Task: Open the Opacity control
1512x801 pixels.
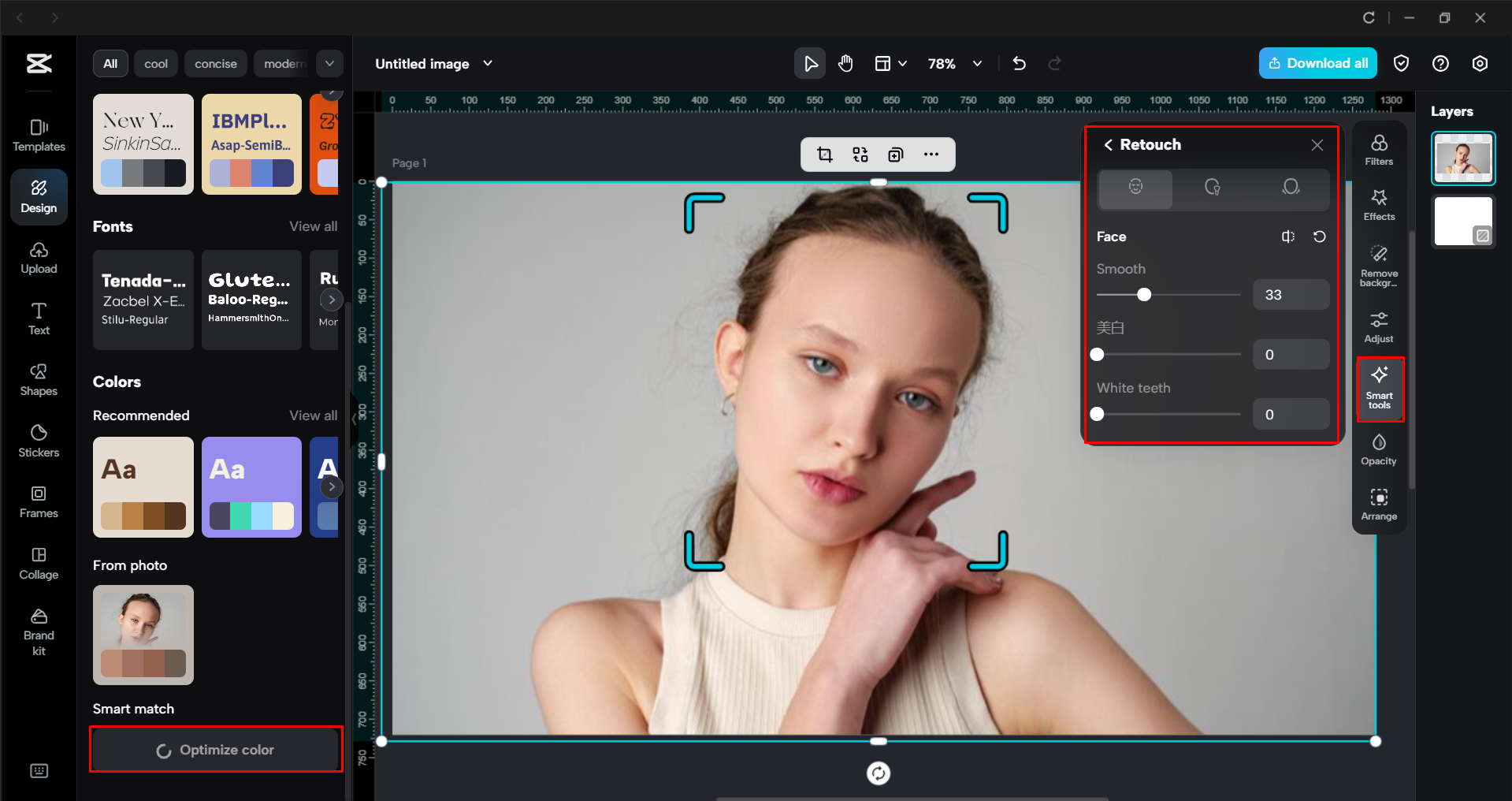Action: (x=1378, y=449)
